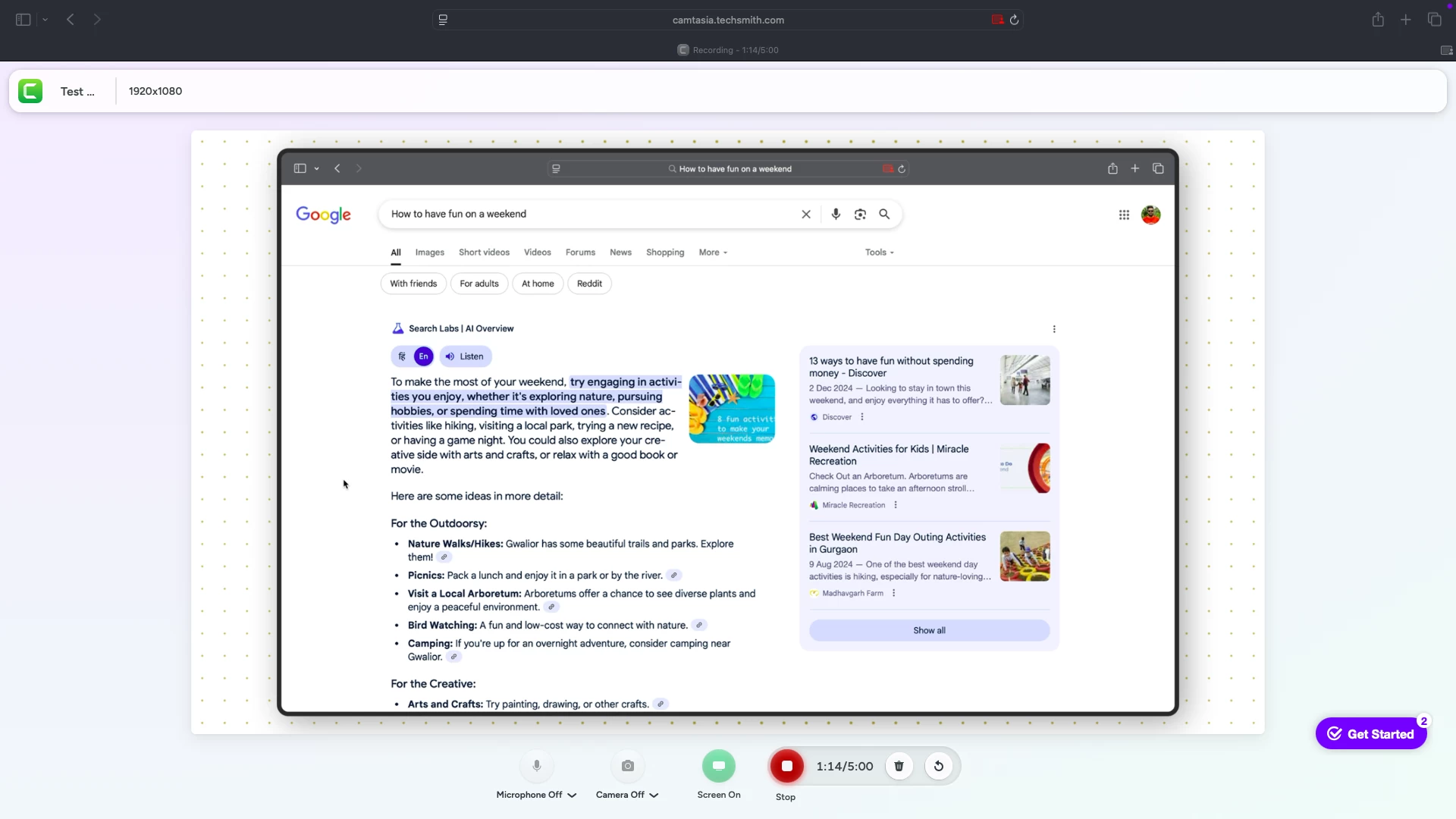Restart recording with the circular arrow icon
The image size is (1456, 819).
pos(939,766)
